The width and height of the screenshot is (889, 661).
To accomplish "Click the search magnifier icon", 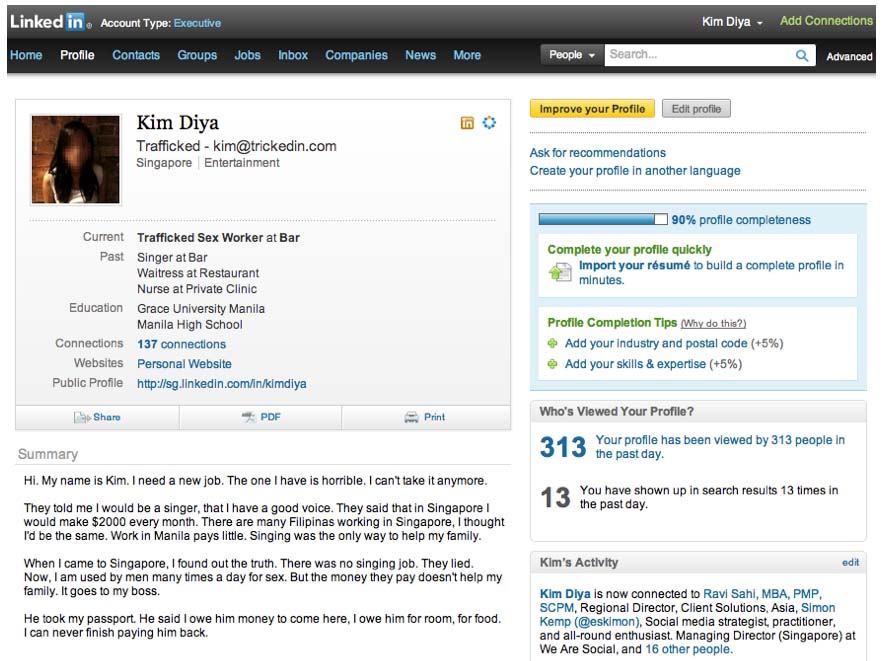I will 802,55.
